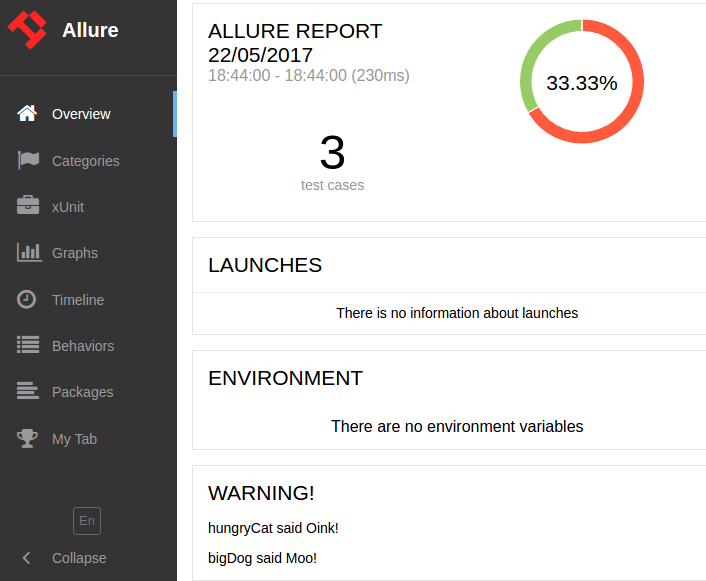Open the En language selector
Viewport: 706px width, 581px height.
pyautogui.click(x=87, y=521)
